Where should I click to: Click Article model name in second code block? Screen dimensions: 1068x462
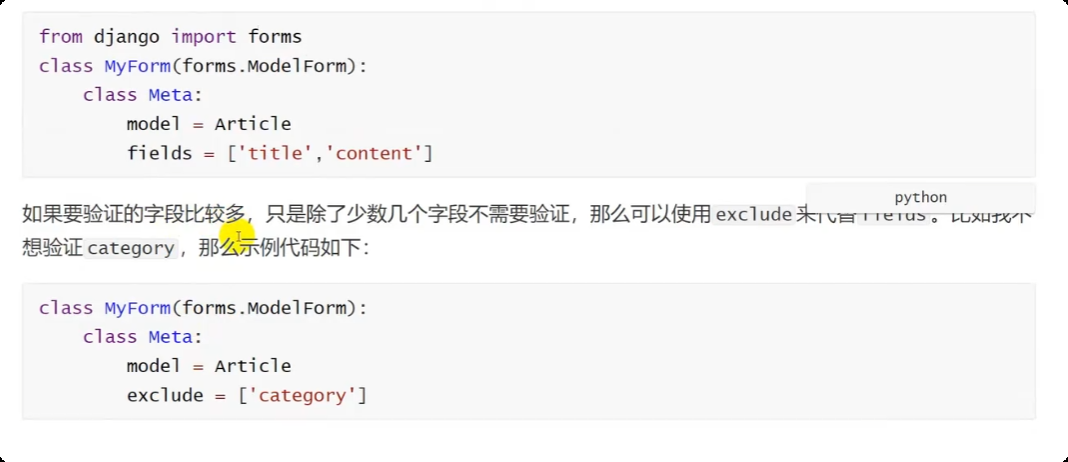coord(253,366)
